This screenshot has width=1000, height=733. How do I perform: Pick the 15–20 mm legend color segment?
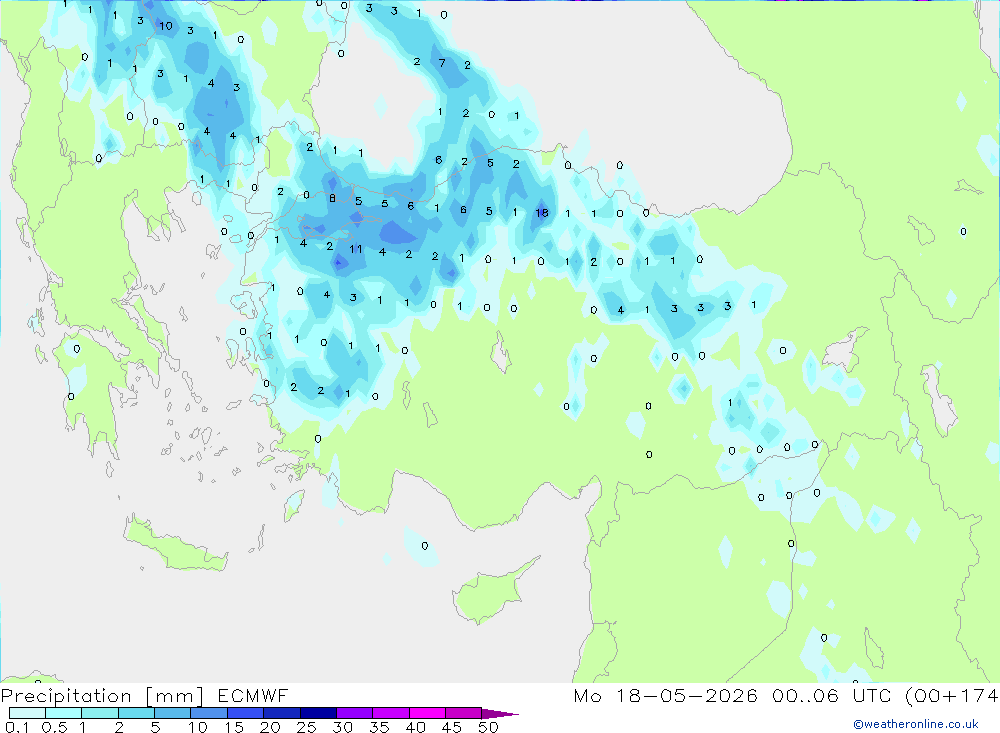[245, 713]
